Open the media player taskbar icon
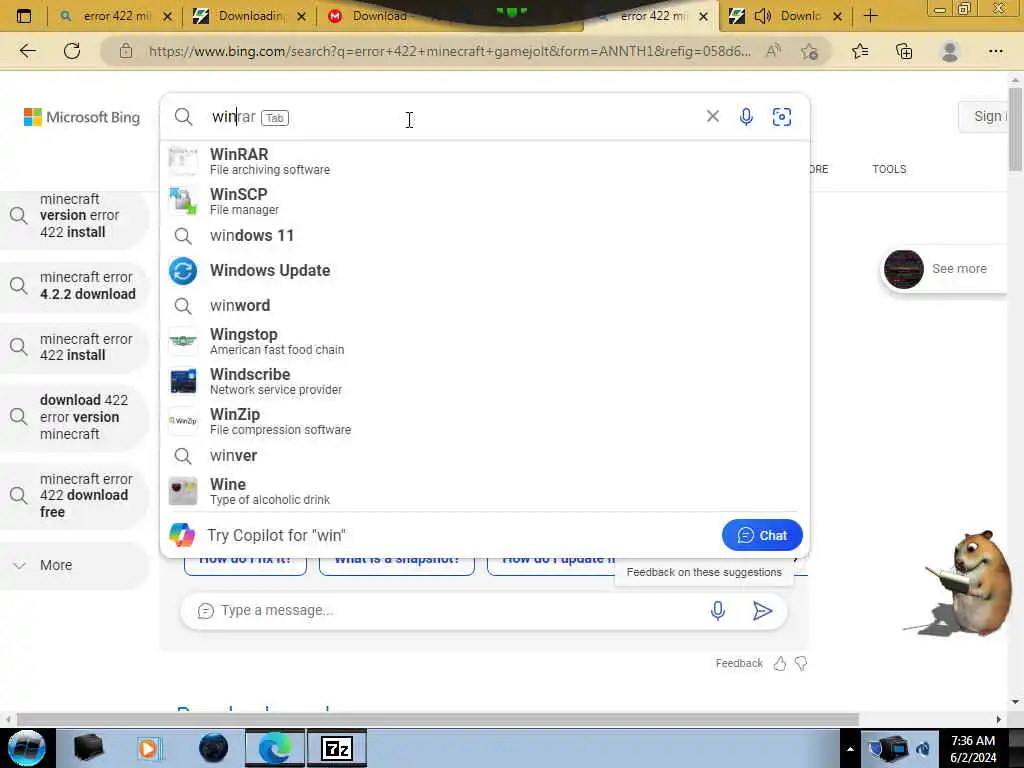The image size is (1024, 768). (148, 748)
